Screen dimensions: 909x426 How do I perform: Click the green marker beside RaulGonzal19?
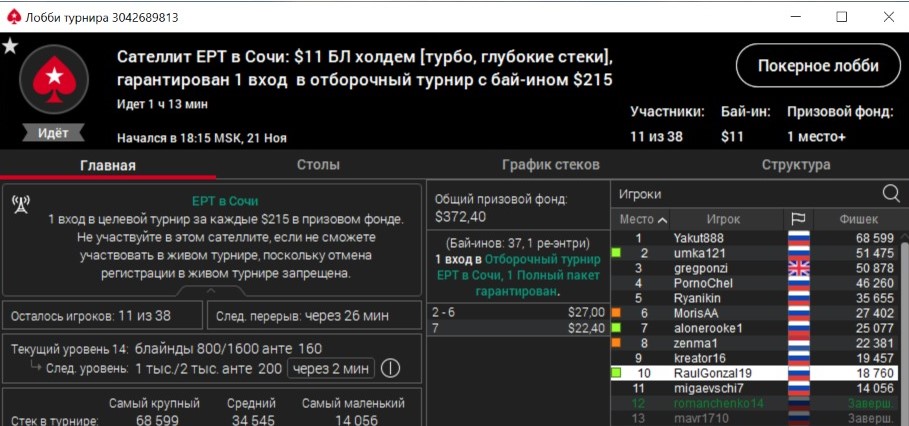point(616,373)
